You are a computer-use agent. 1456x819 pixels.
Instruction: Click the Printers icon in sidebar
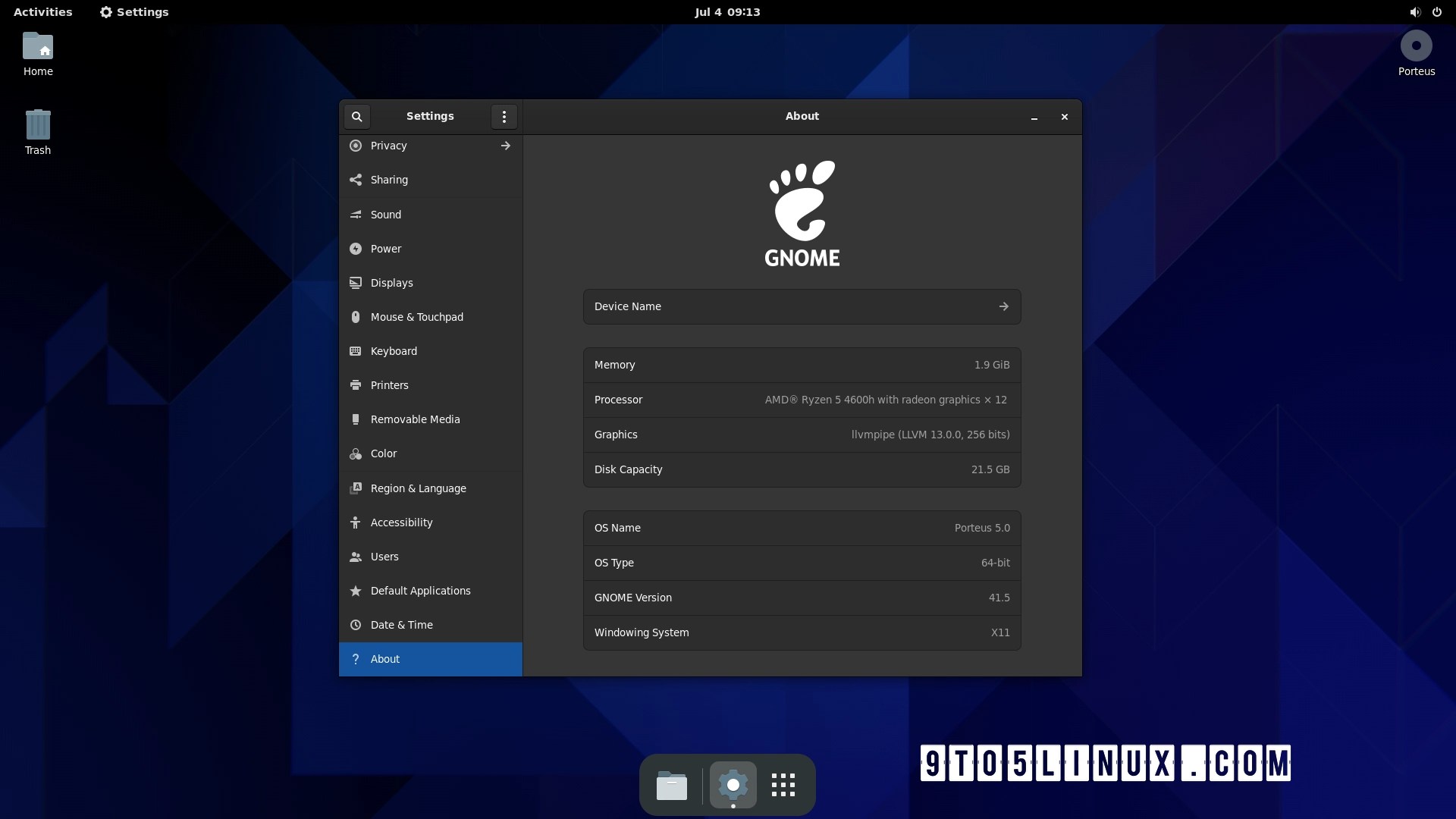point(355,385)
